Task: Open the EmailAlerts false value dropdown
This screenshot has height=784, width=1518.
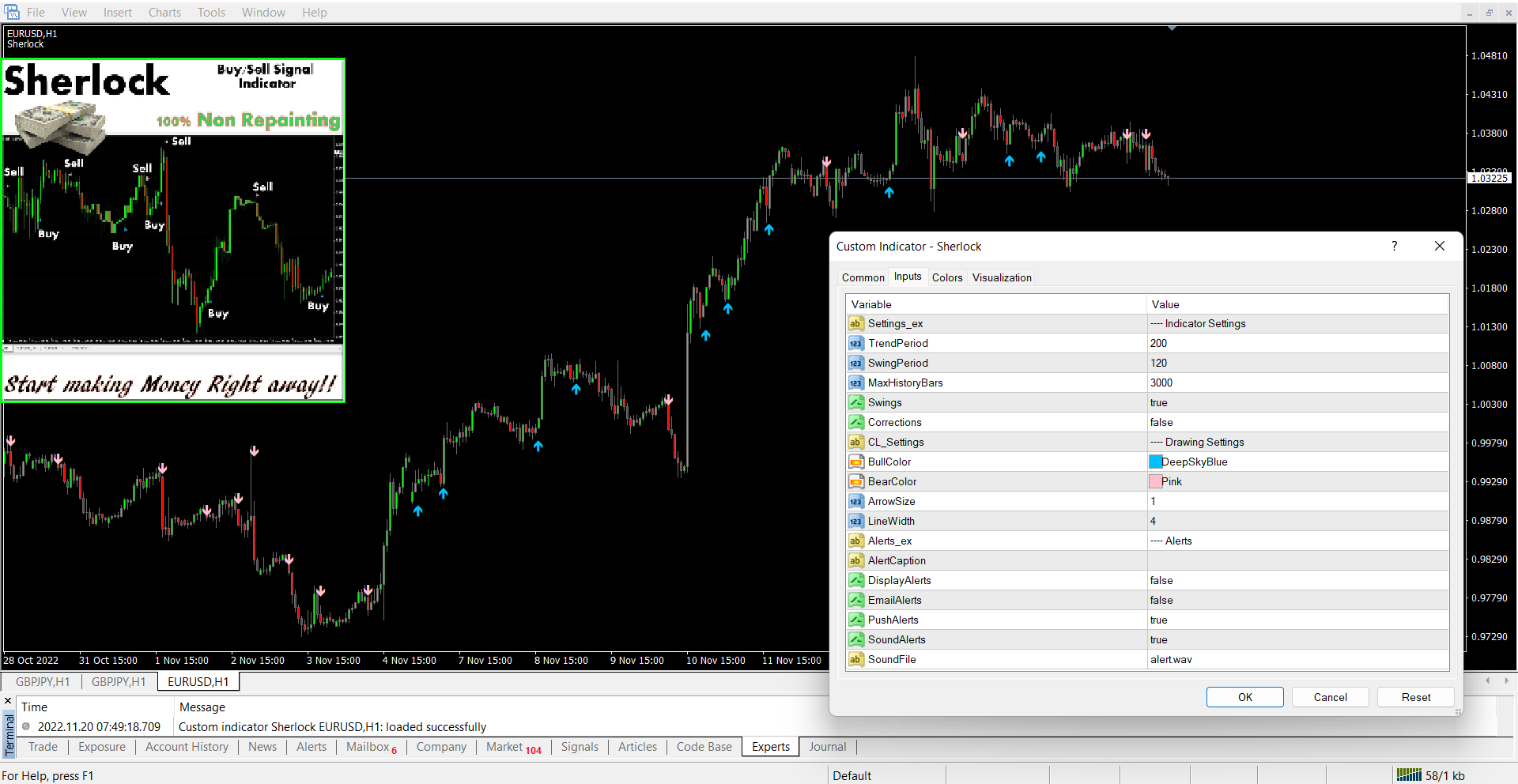Action: [x=1297, y=600]
